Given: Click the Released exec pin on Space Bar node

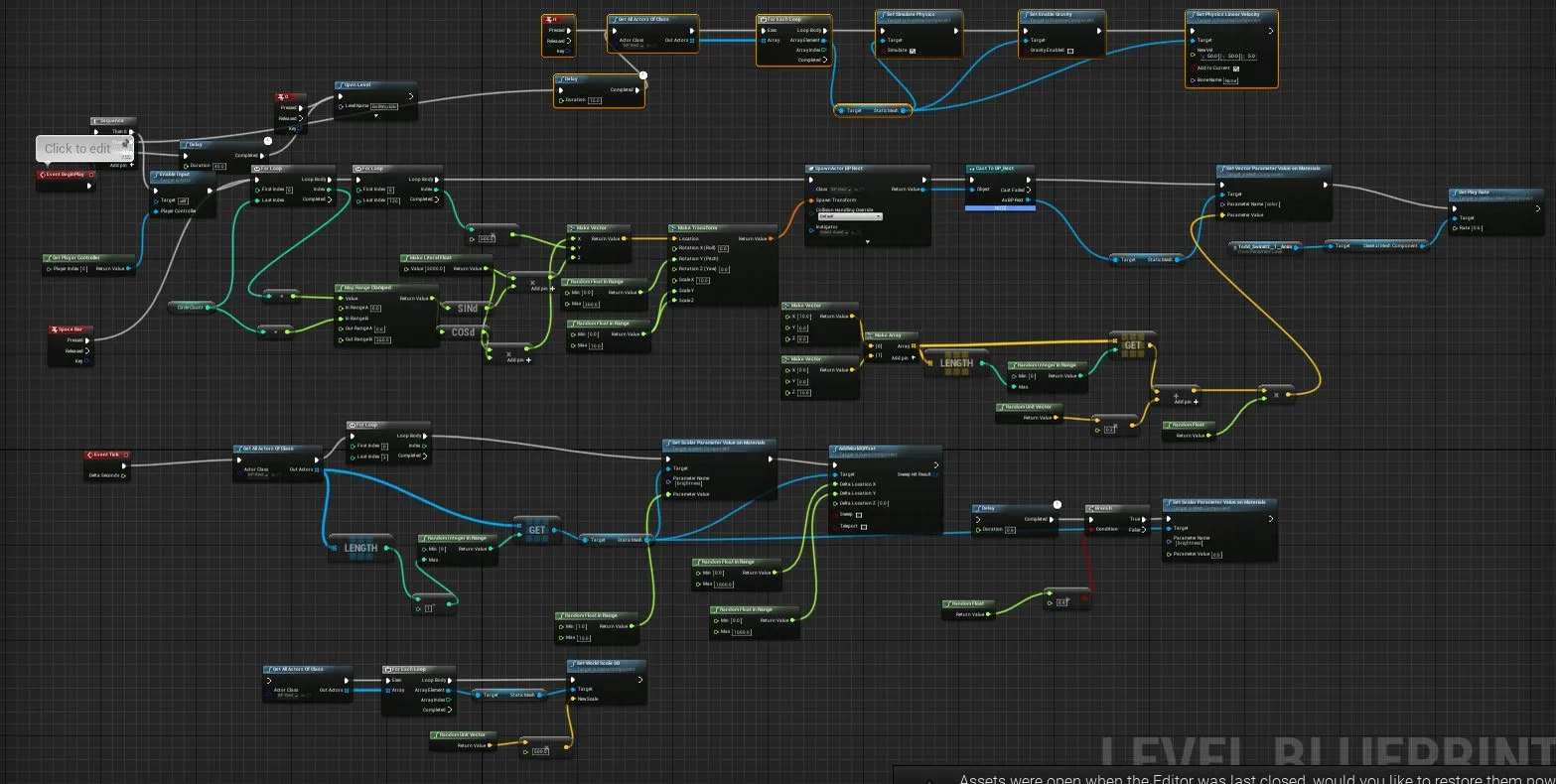Looking at the screenshot, I should pyautogui.click(x=87, y=351).
